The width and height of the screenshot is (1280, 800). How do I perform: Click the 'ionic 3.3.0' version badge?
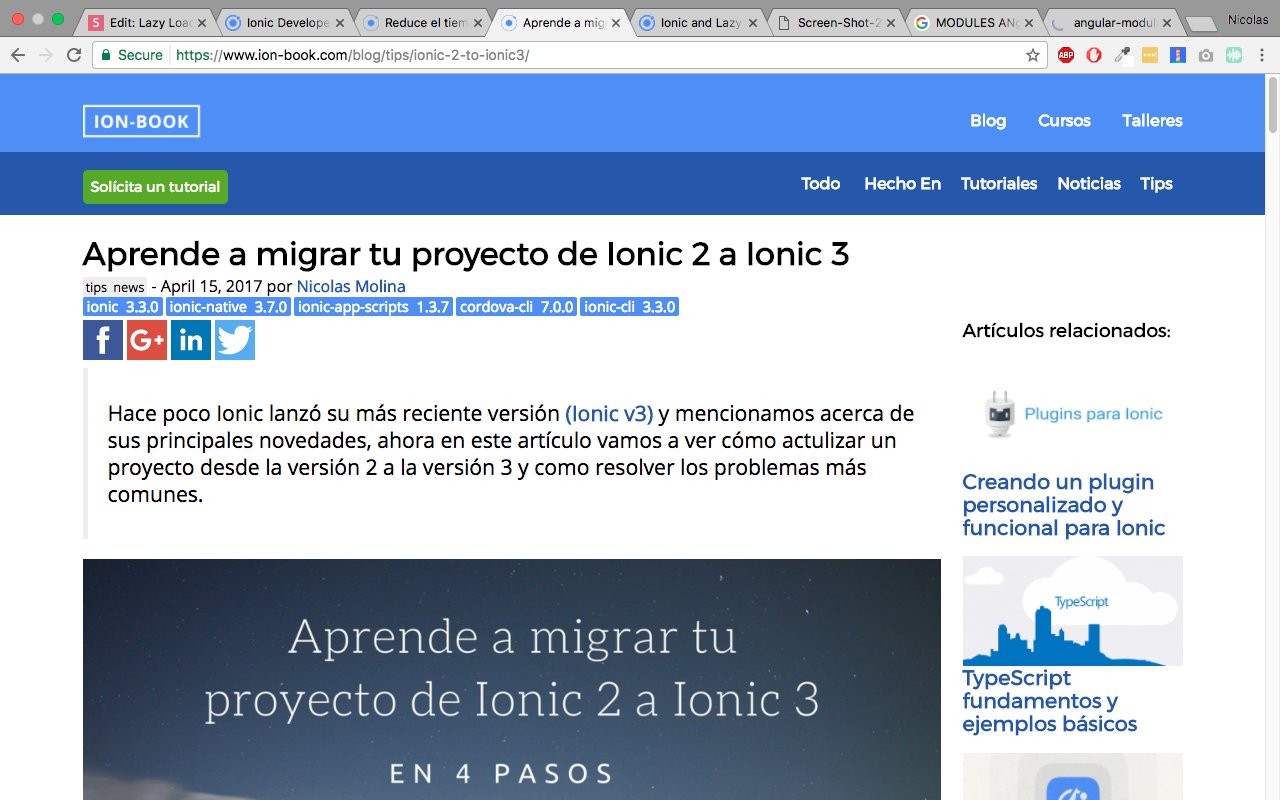pos(123,307)
